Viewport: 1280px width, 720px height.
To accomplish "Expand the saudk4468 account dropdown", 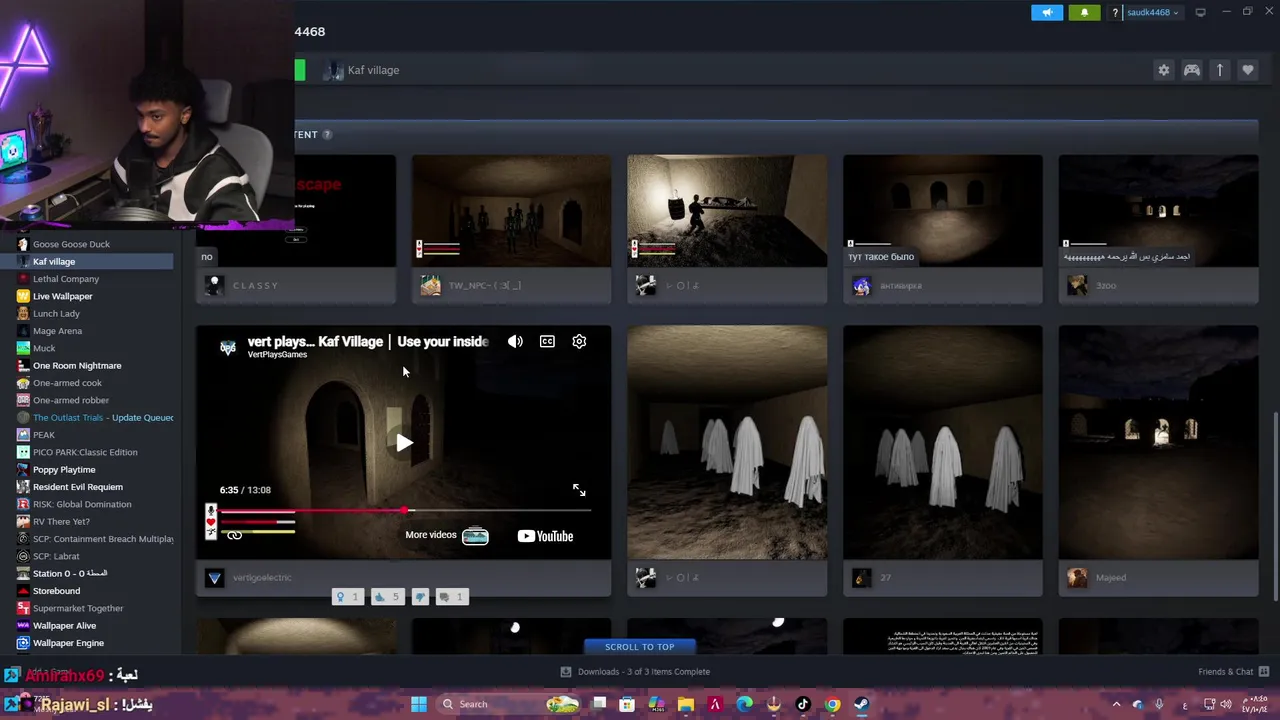I will coord(1153,13).
